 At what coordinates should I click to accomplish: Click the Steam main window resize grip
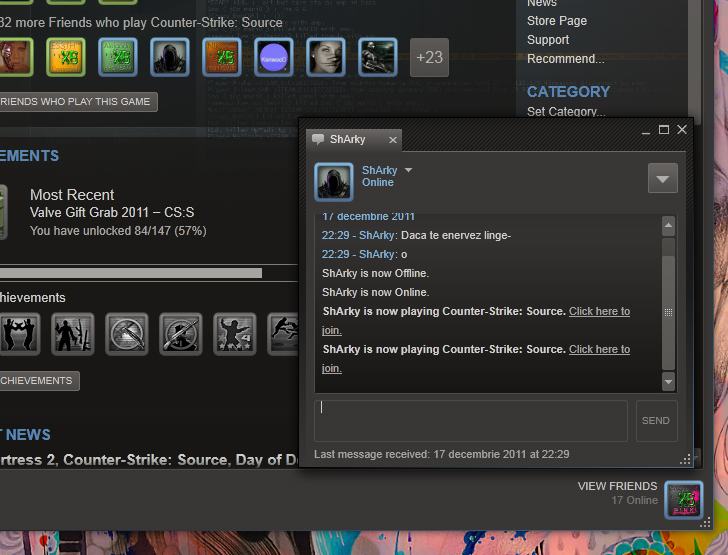706,523
